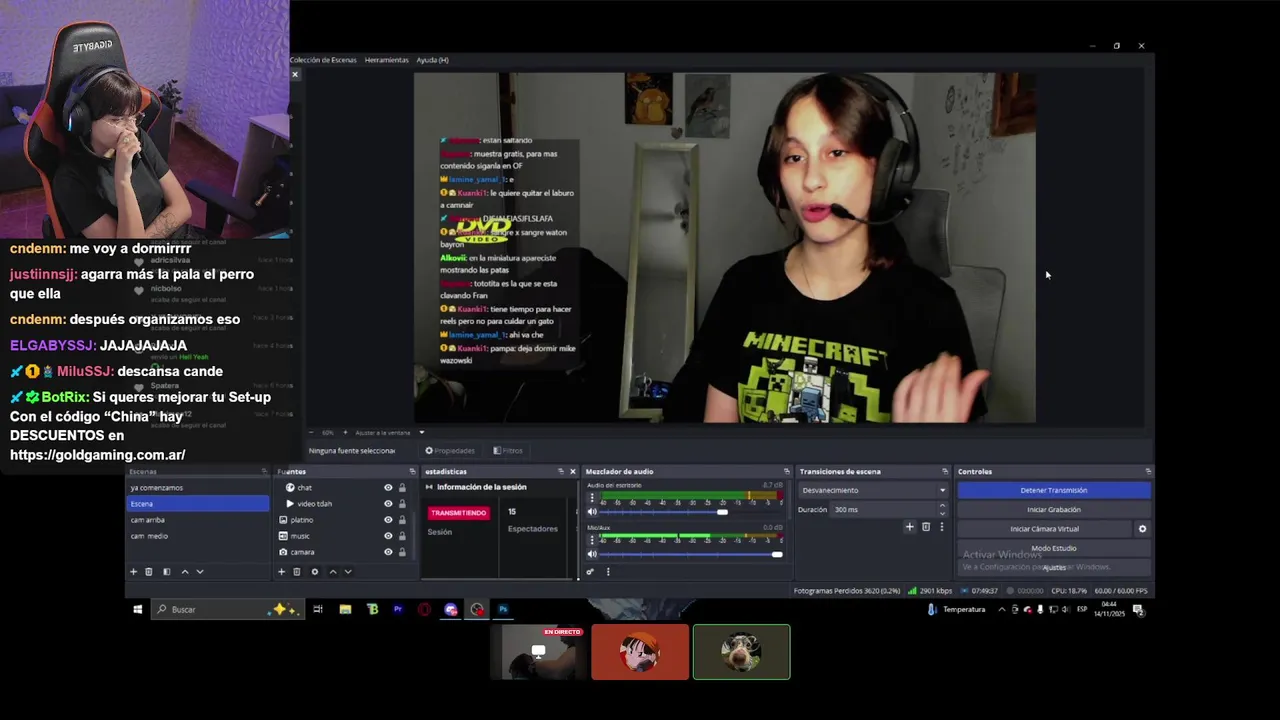Image resolution: width=1280 pixels, height=720 pixels.
Task: Click Windows Buscar search box
Action: [x=226, y=609]
